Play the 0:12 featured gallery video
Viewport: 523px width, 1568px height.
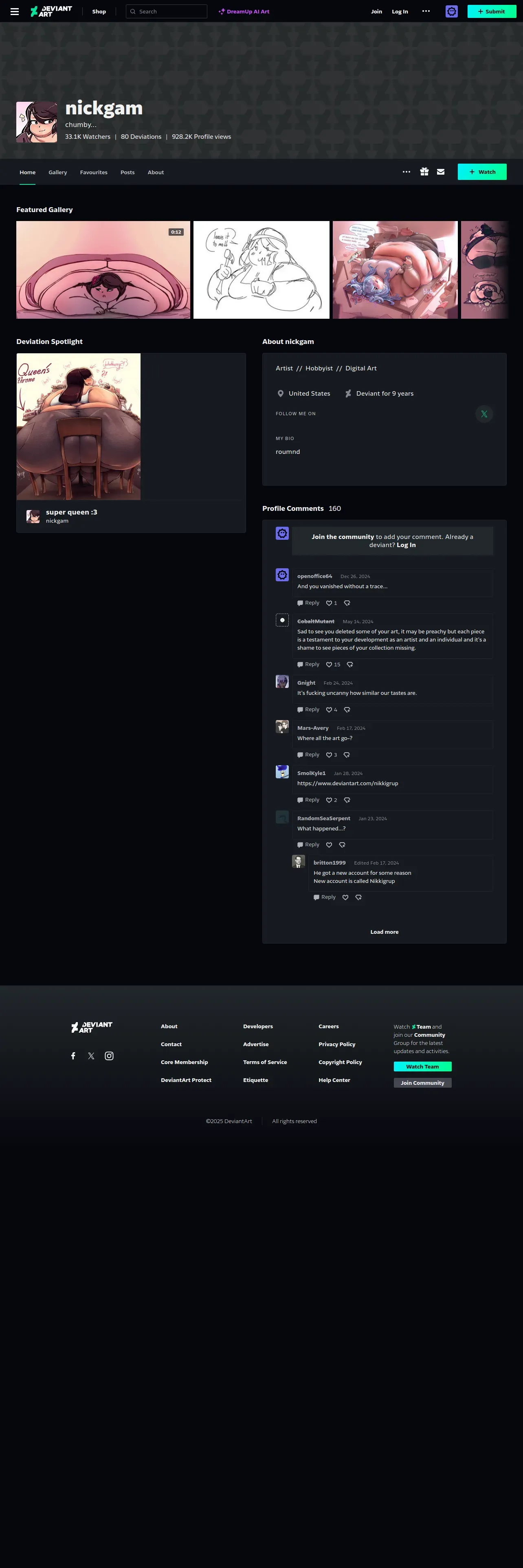(103, 269)
